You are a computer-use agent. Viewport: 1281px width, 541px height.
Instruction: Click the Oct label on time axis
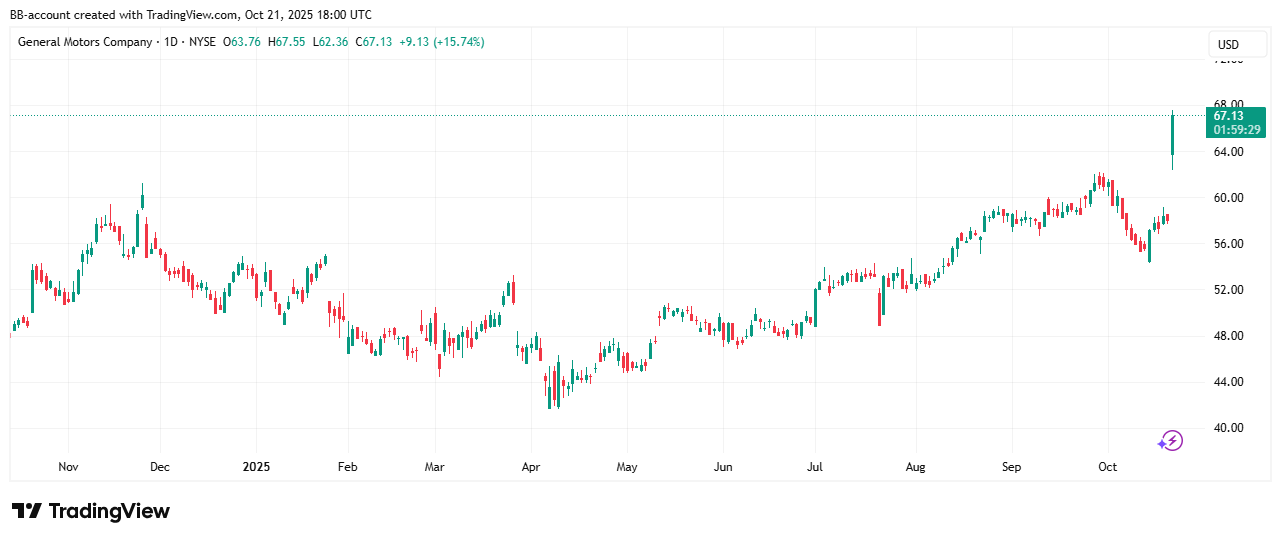pyautogui.click(x=1107, y=467)
